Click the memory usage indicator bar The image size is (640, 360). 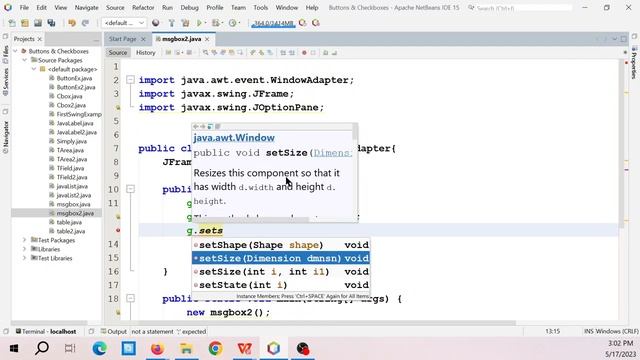273,23
